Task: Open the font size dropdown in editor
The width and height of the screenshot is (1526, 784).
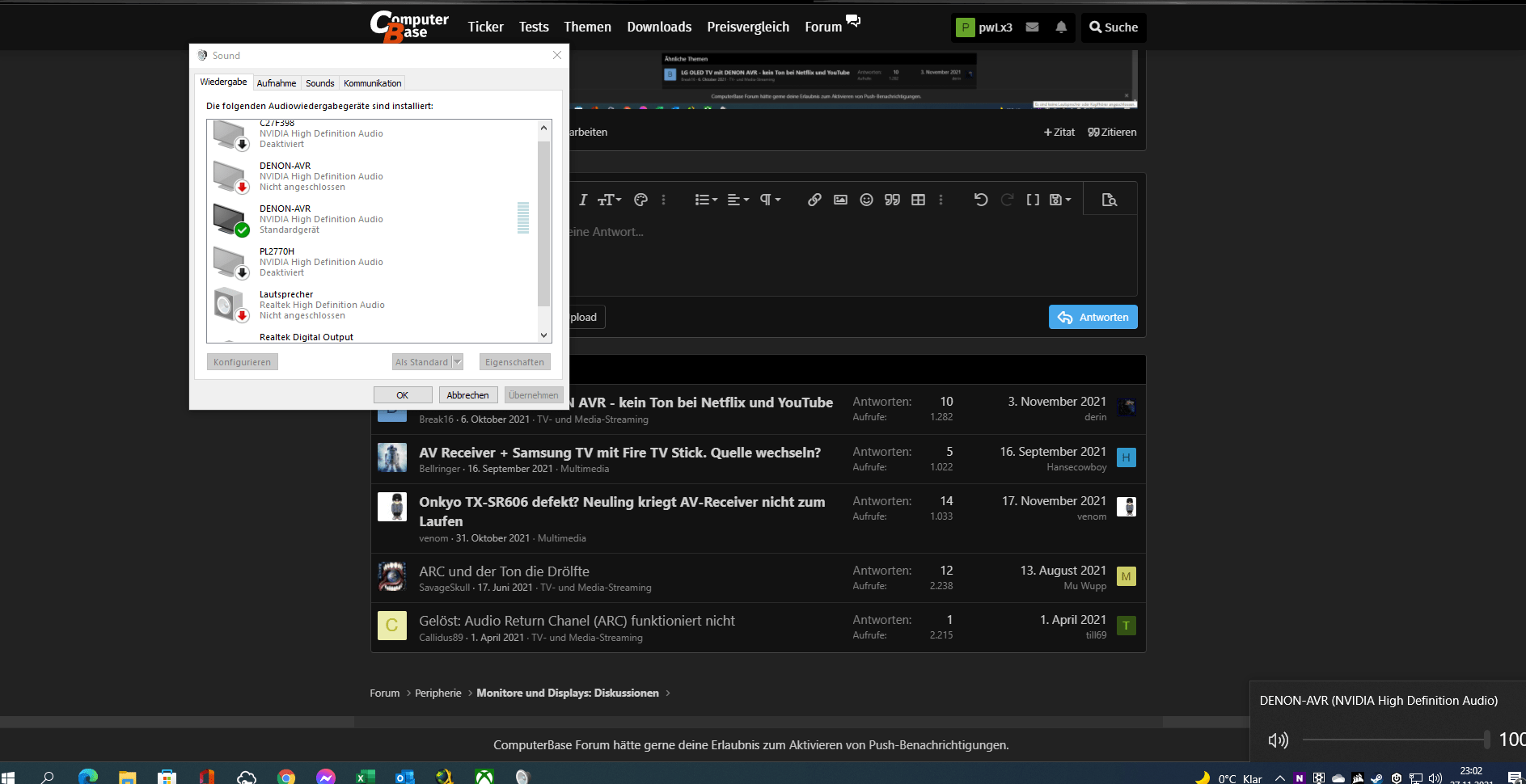Action: click(610, 200)
